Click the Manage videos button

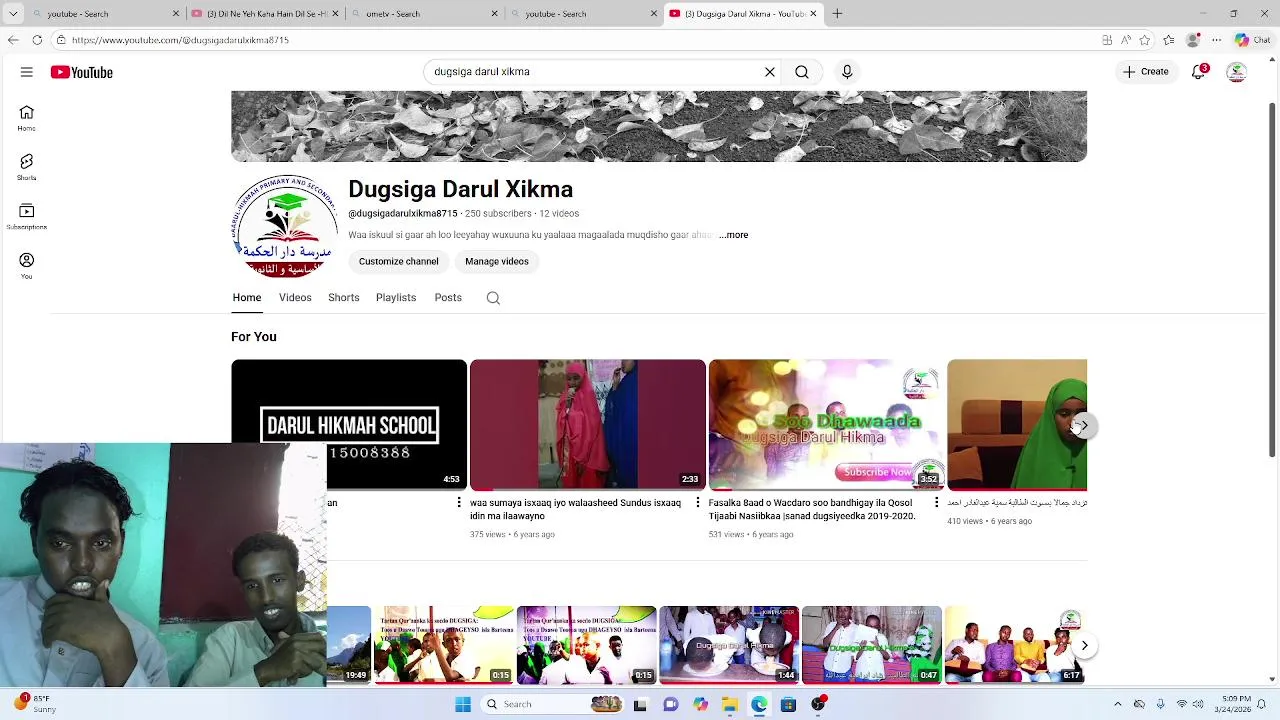click(x=497, y=262)
